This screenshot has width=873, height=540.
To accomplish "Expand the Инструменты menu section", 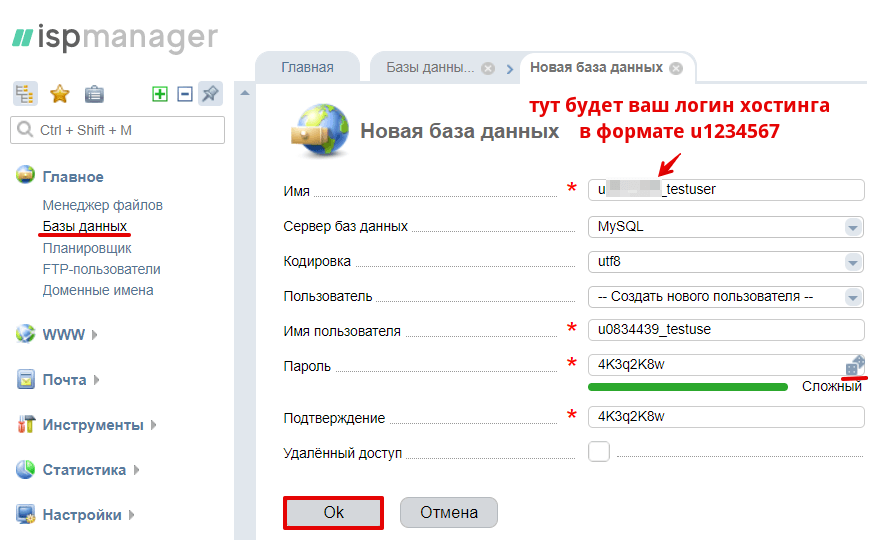I will [x=154, y=425].
